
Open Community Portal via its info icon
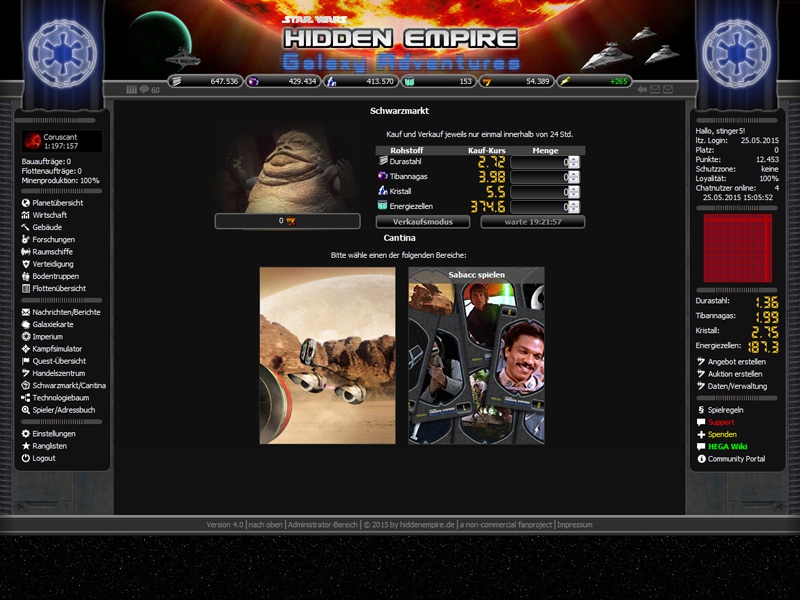click(x=701, y=459)
